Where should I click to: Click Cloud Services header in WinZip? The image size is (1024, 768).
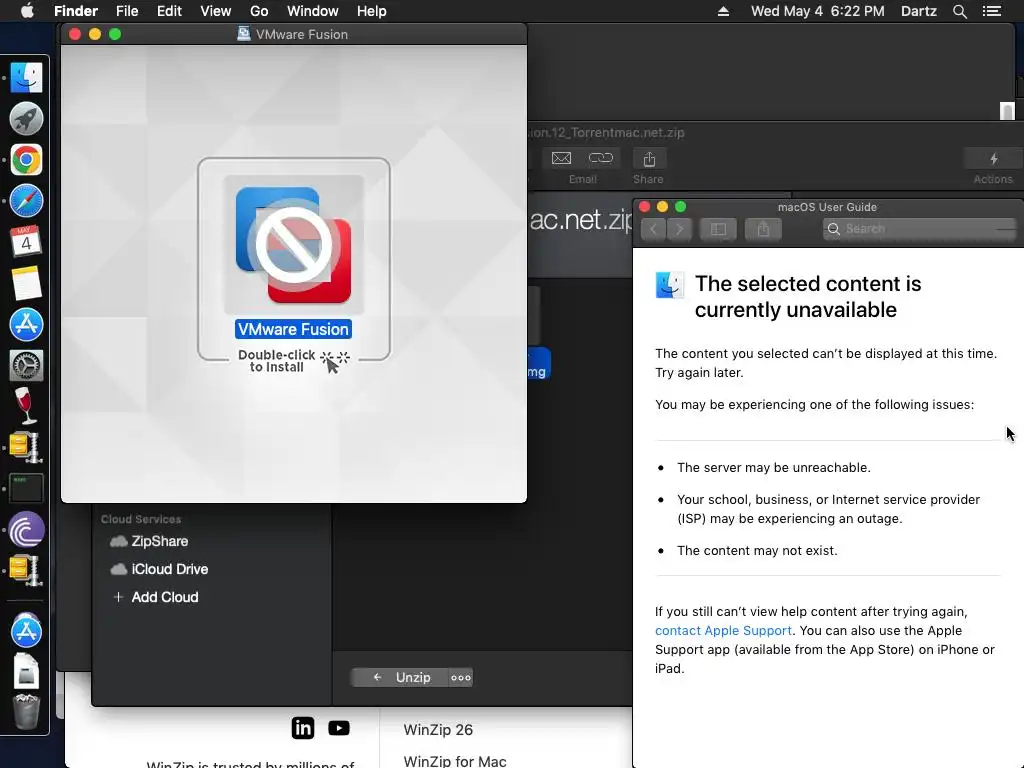click(x=141, y=519)
